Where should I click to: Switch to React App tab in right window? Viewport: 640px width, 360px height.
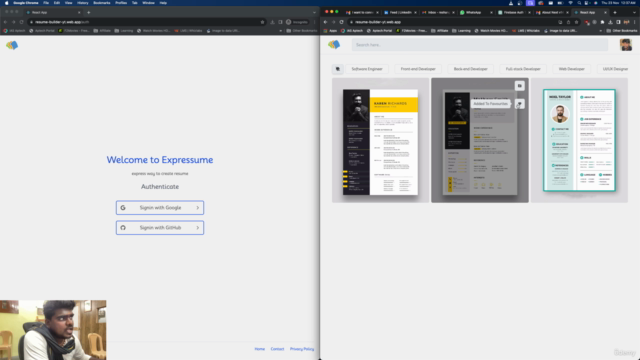coord(590,13)
